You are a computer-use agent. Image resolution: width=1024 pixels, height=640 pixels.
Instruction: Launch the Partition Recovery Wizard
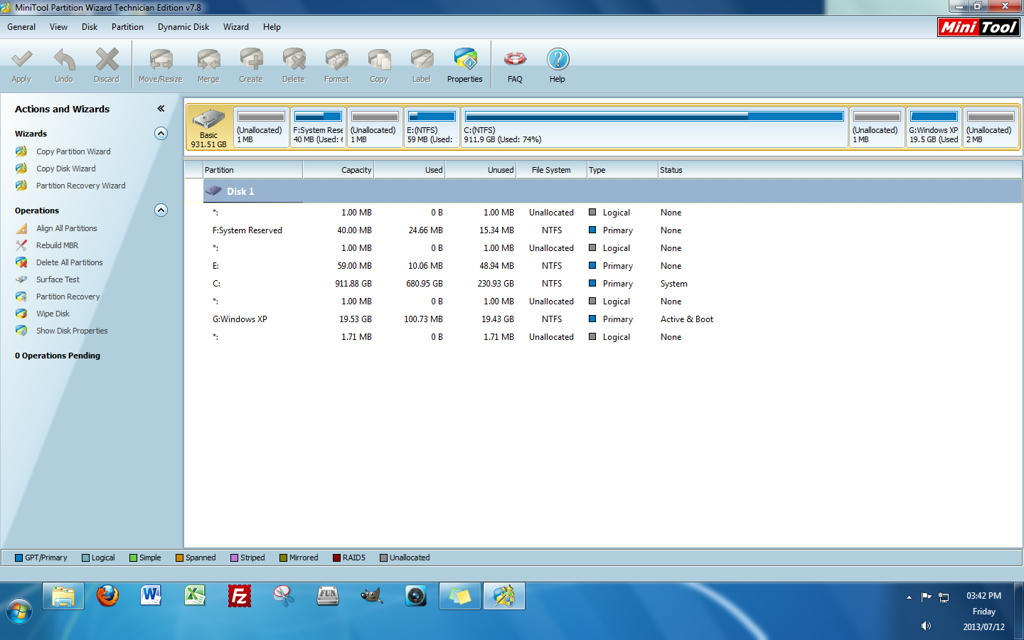(80, 185)
